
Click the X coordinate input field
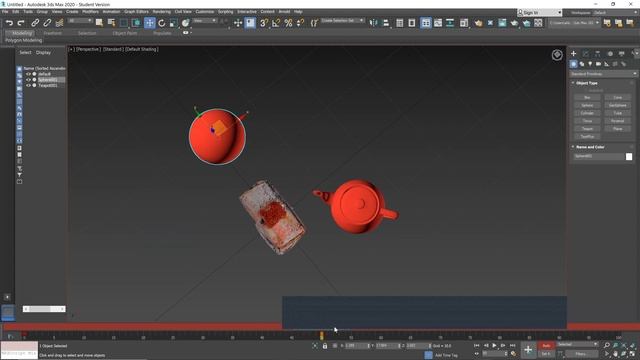356,346
